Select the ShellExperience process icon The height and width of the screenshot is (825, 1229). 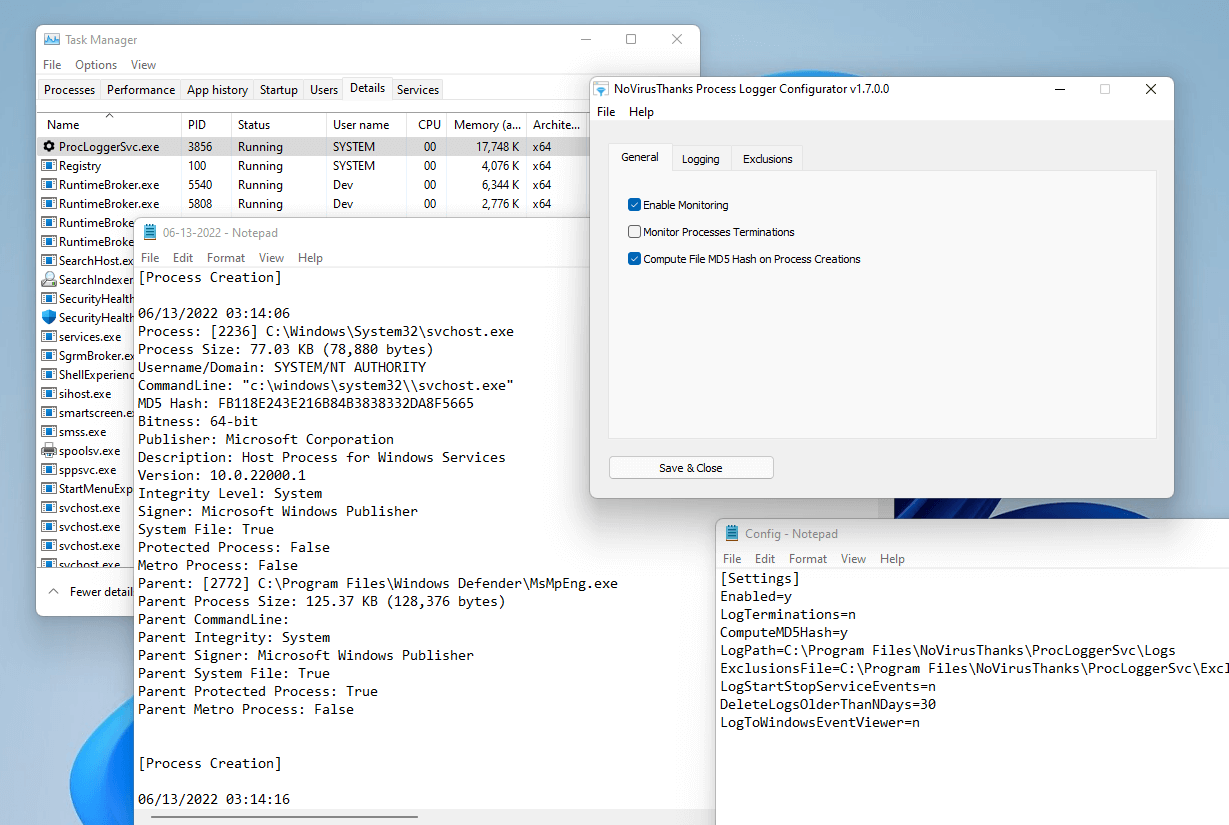49,375
